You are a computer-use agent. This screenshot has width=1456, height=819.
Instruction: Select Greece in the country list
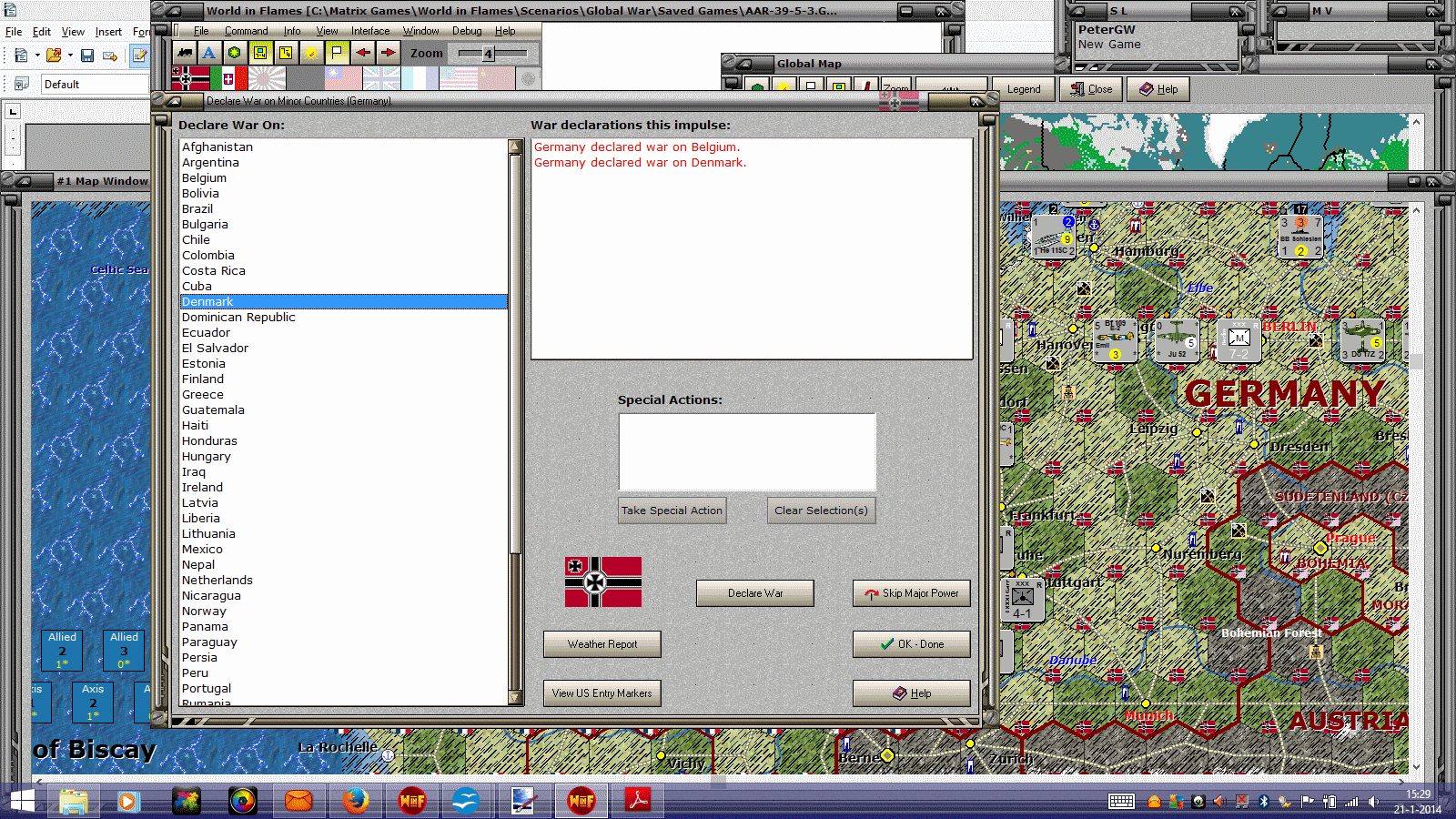(x=344, y=395)
